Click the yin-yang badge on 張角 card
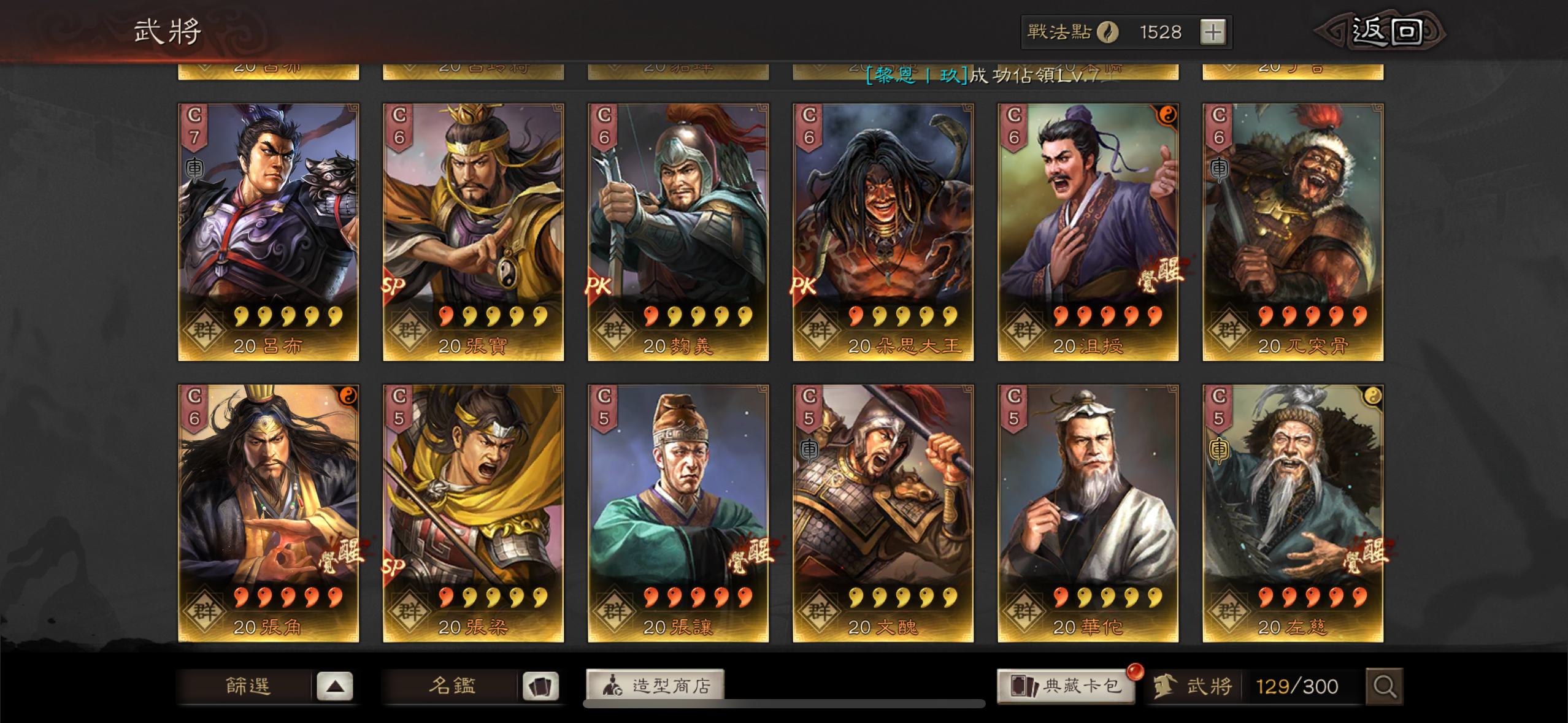 348,396
